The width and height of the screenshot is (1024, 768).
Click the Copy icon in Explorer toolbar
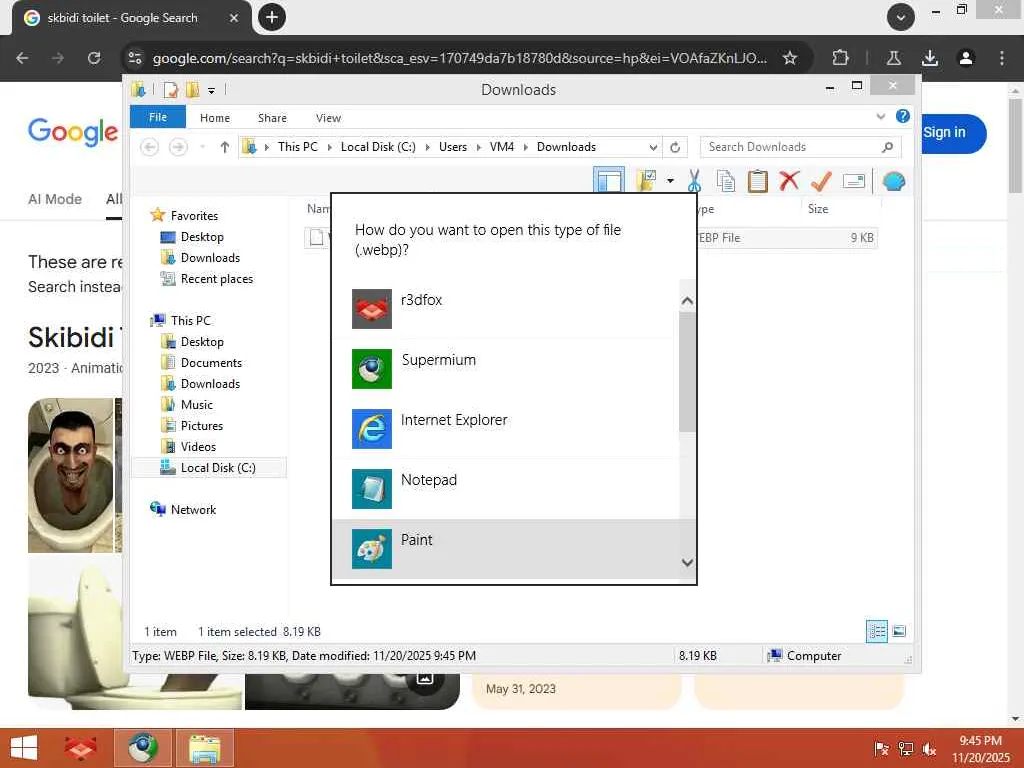point(726,181)
